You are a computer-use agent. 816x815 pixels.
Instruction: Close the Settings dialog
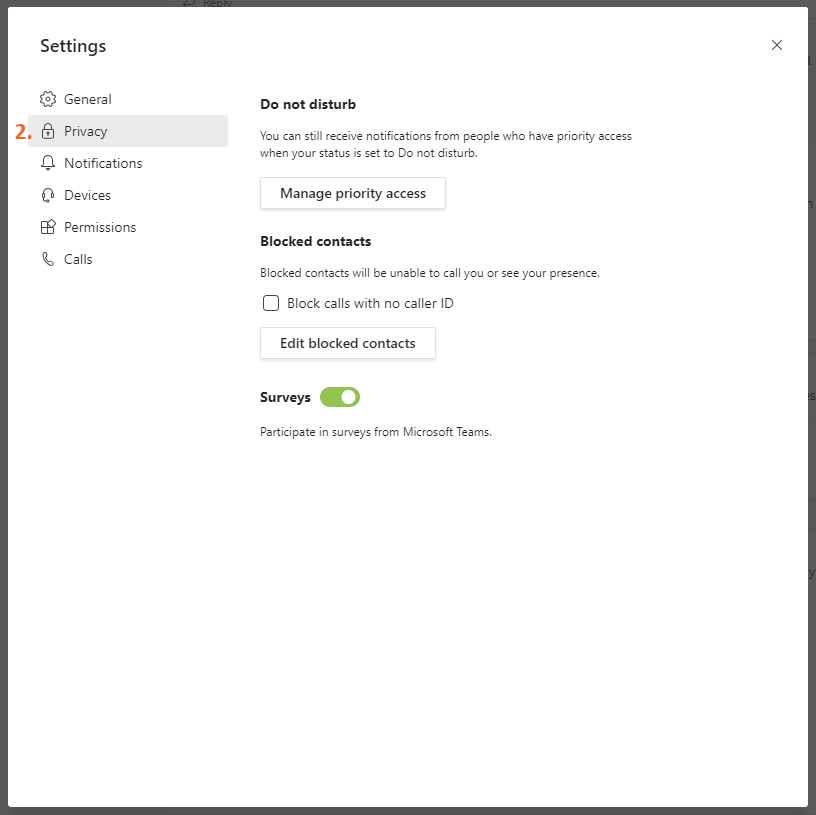click(777, 45)
